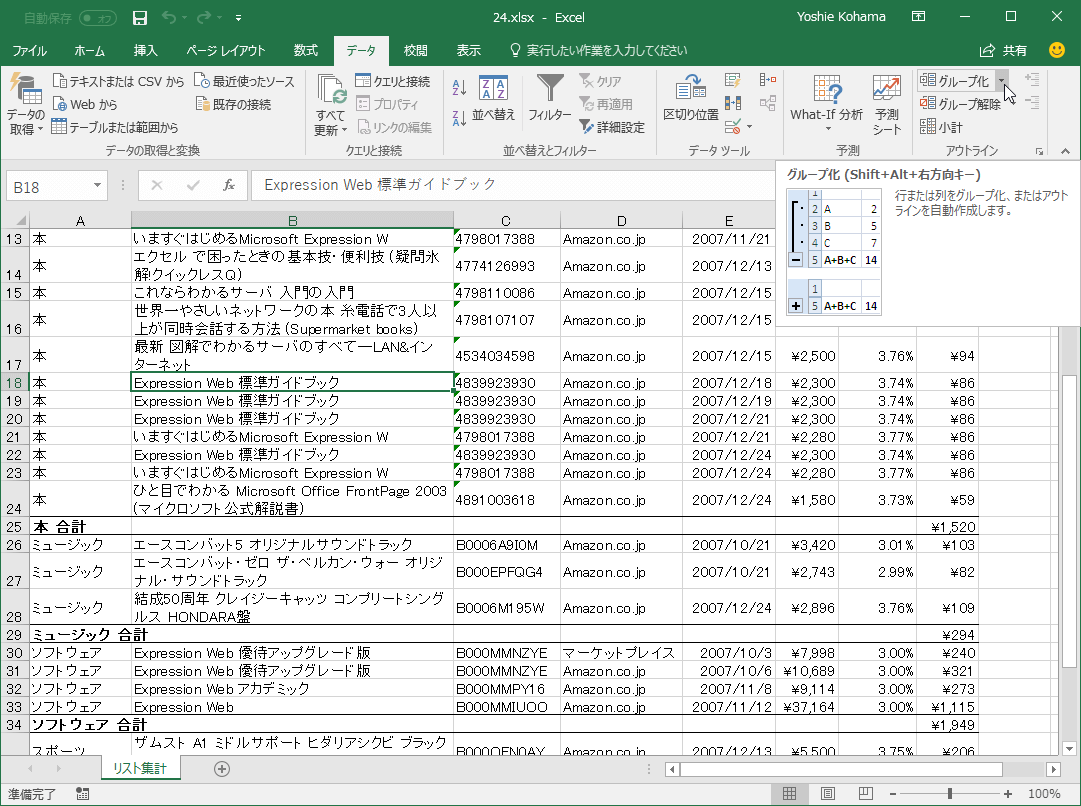Click the insert function fx icon
Image resolution: width=1081 pixels, height=806 pixels.
[x=228, y=185]
